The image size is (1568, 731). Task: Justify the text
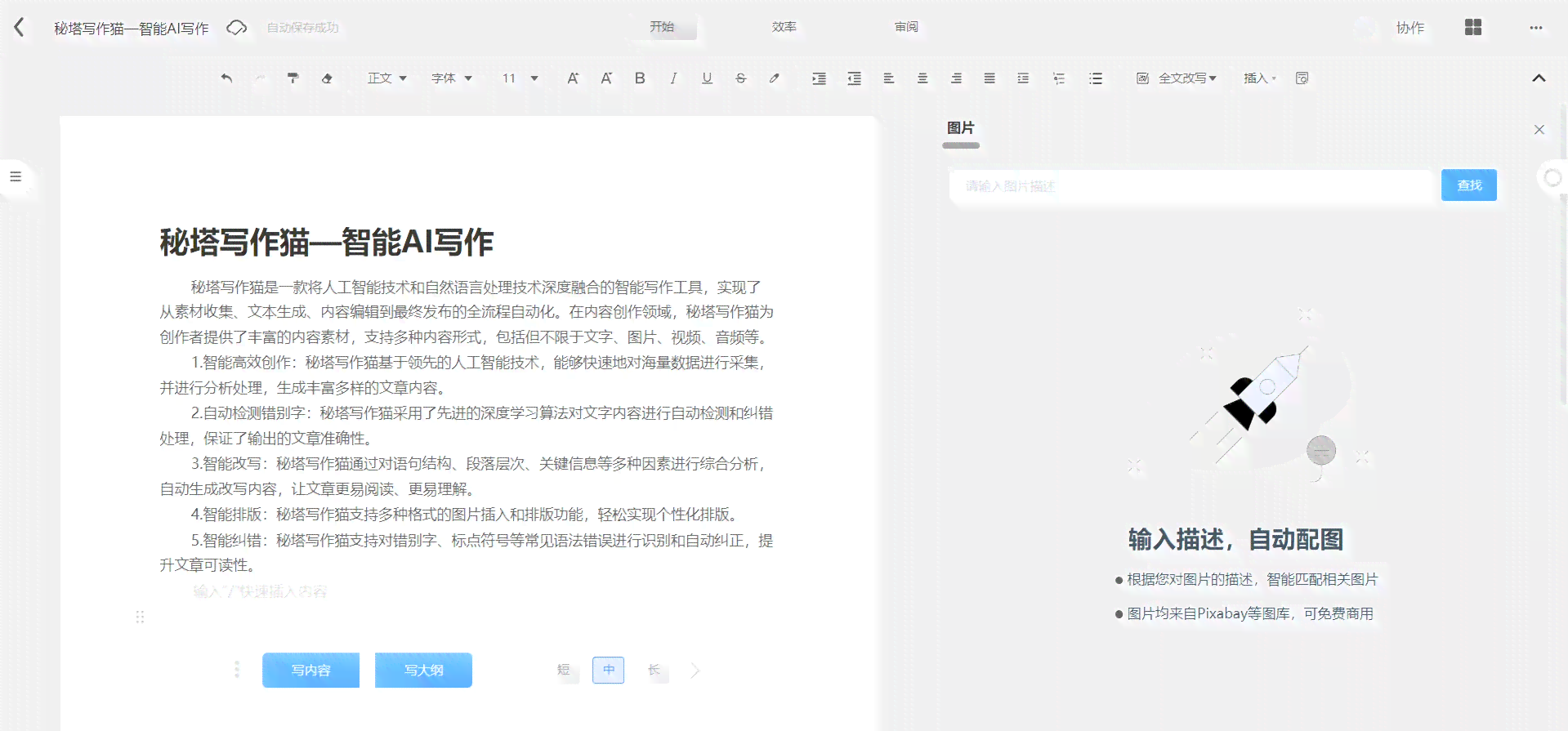pos(989,78)
